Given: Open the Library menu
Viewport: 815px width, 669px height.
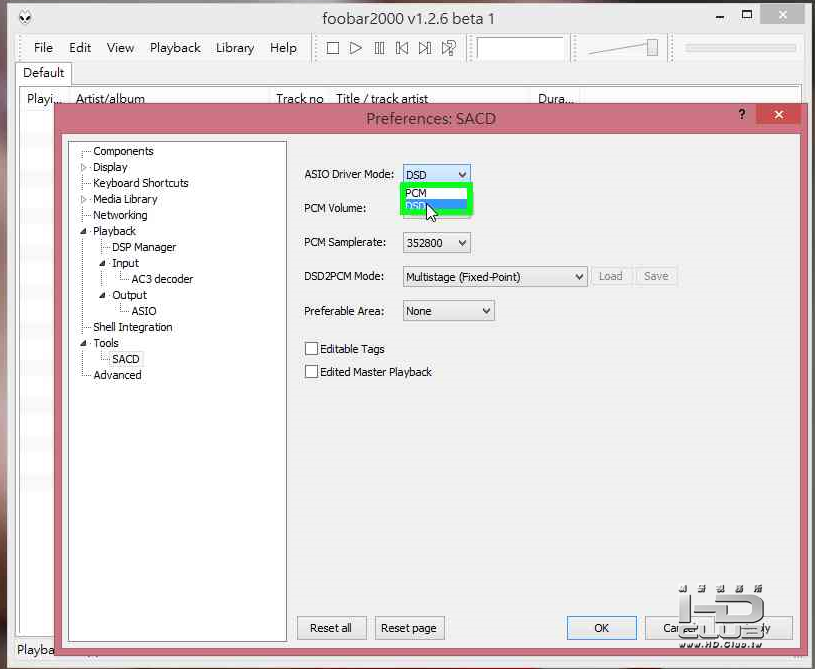Looking at the screenshot, I should 235,48.
